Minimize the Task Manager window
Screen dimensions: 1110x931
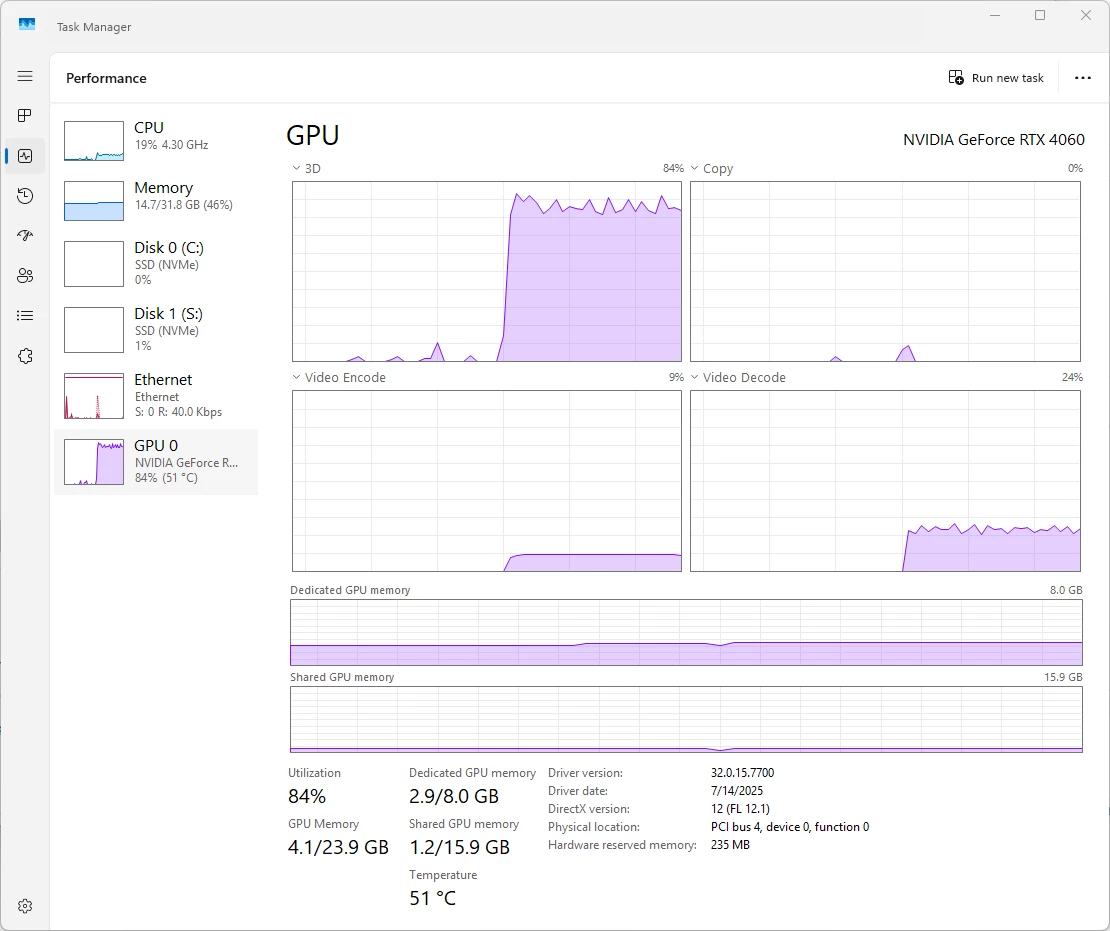tap(995, 15)
